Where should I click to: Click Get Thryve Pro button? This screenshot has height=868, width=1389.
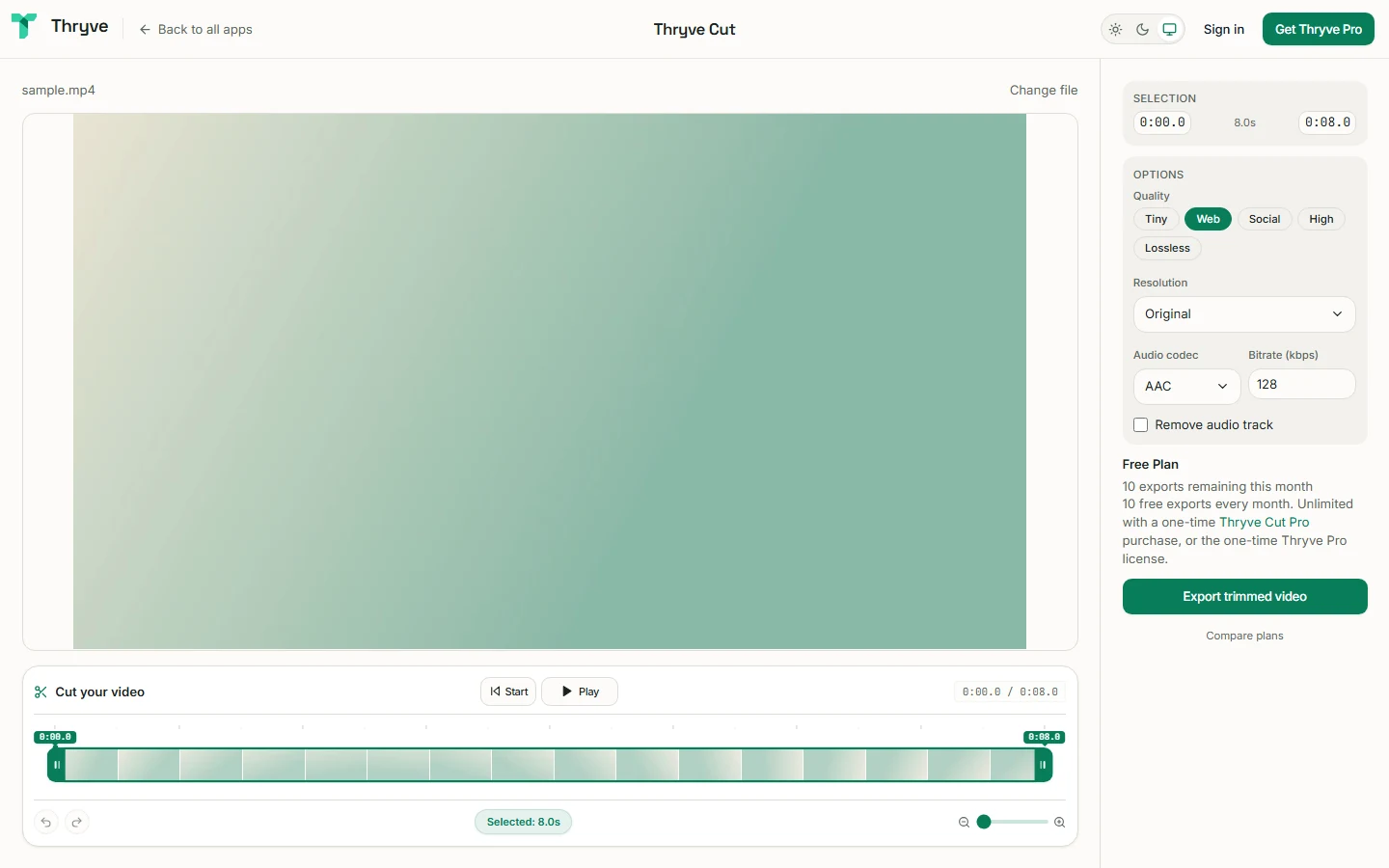pyautogui.click(x=1319, y=29)
